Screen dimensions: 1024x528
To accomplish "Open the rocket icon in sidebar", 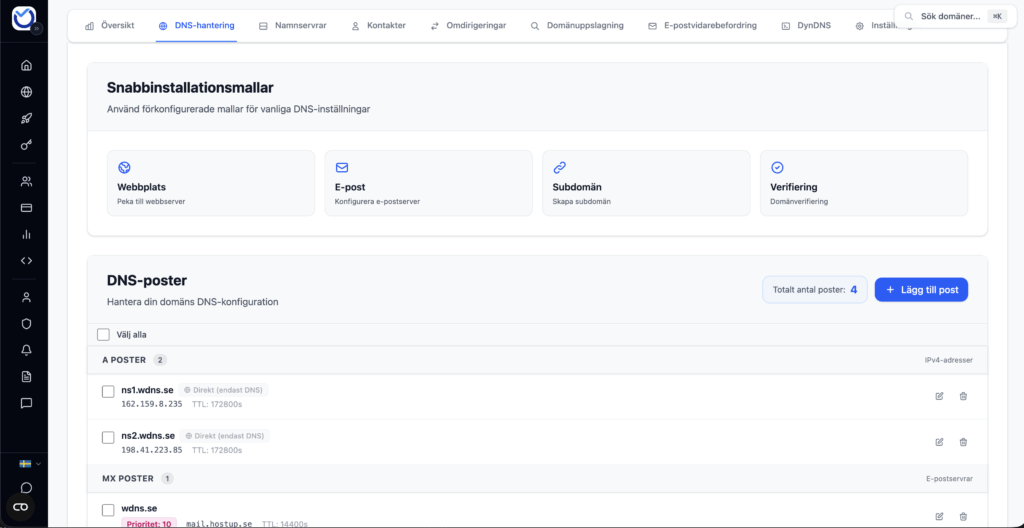I will (x=26, y=118).
